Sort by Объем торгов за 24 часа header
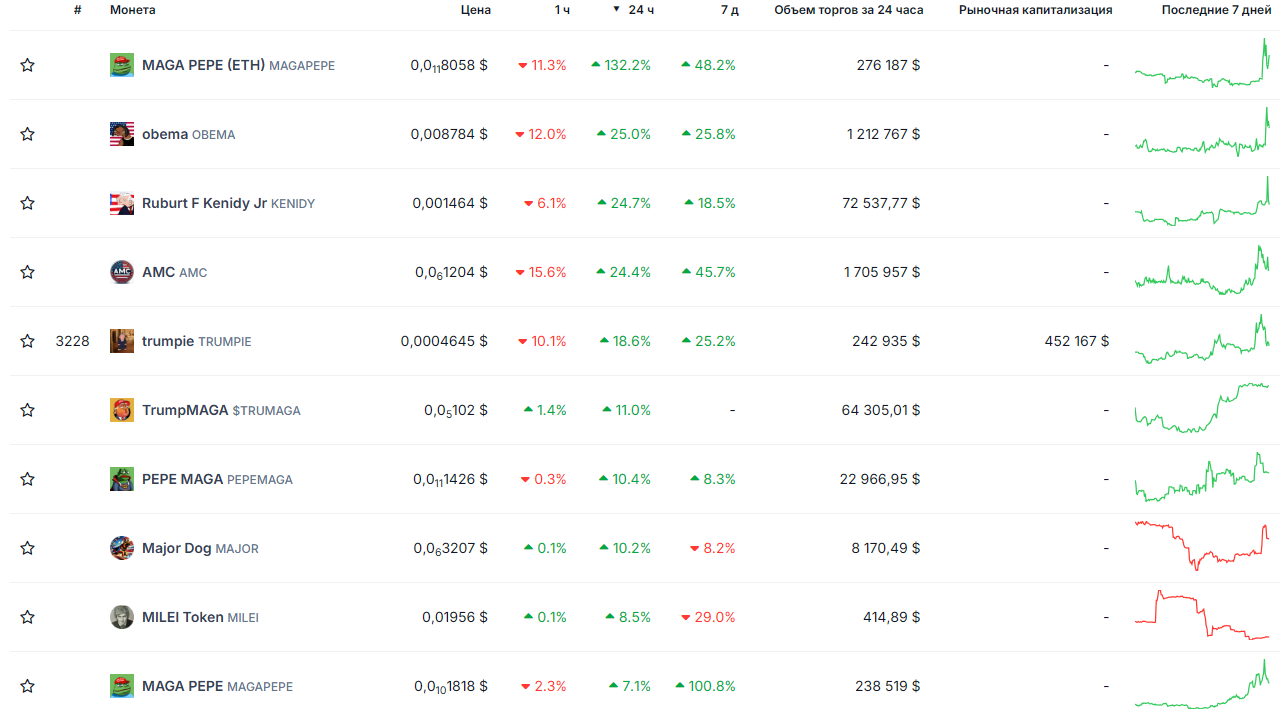Screen dimensions: 1288x718 pos(849,10)
